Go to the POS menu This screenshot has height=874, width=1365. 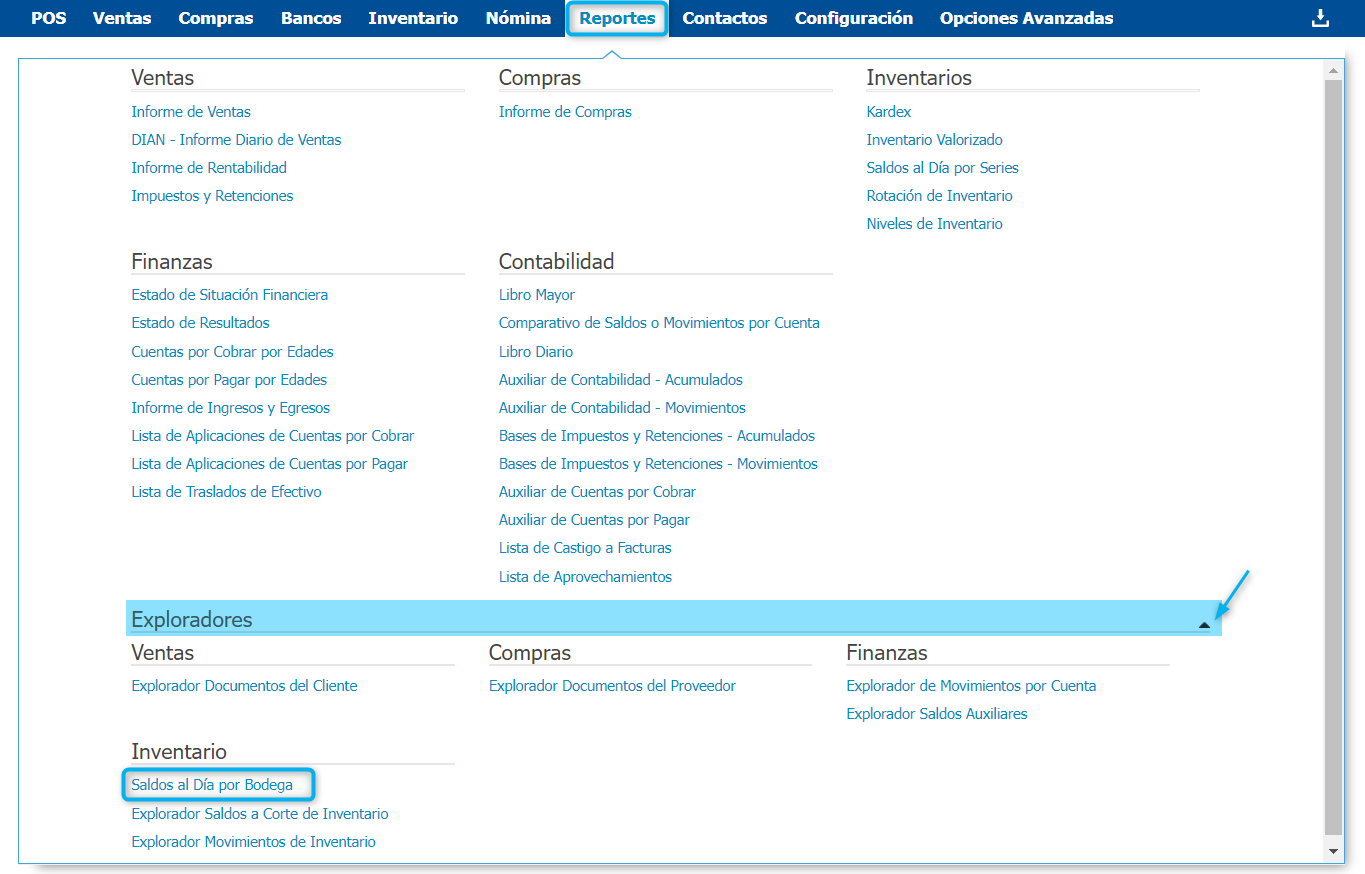pos(48,18)
